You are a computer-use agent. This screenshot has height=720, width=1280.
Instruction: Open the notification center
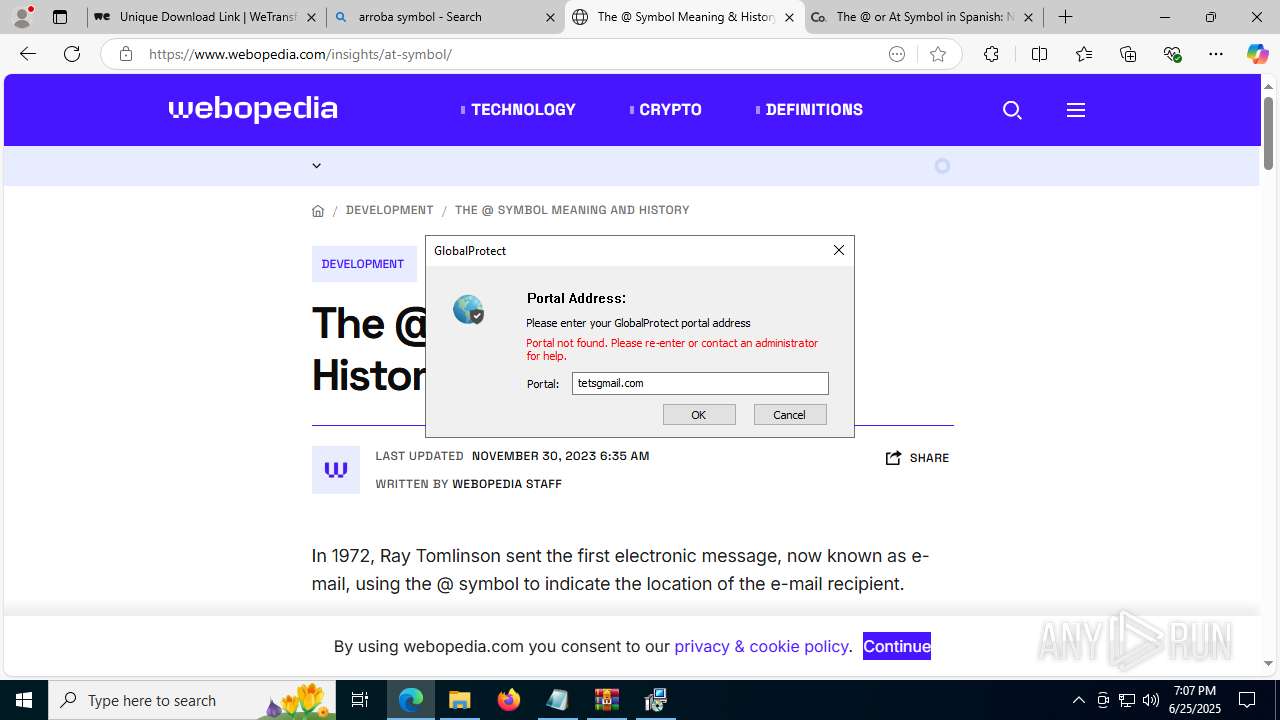click(1248, 700)
